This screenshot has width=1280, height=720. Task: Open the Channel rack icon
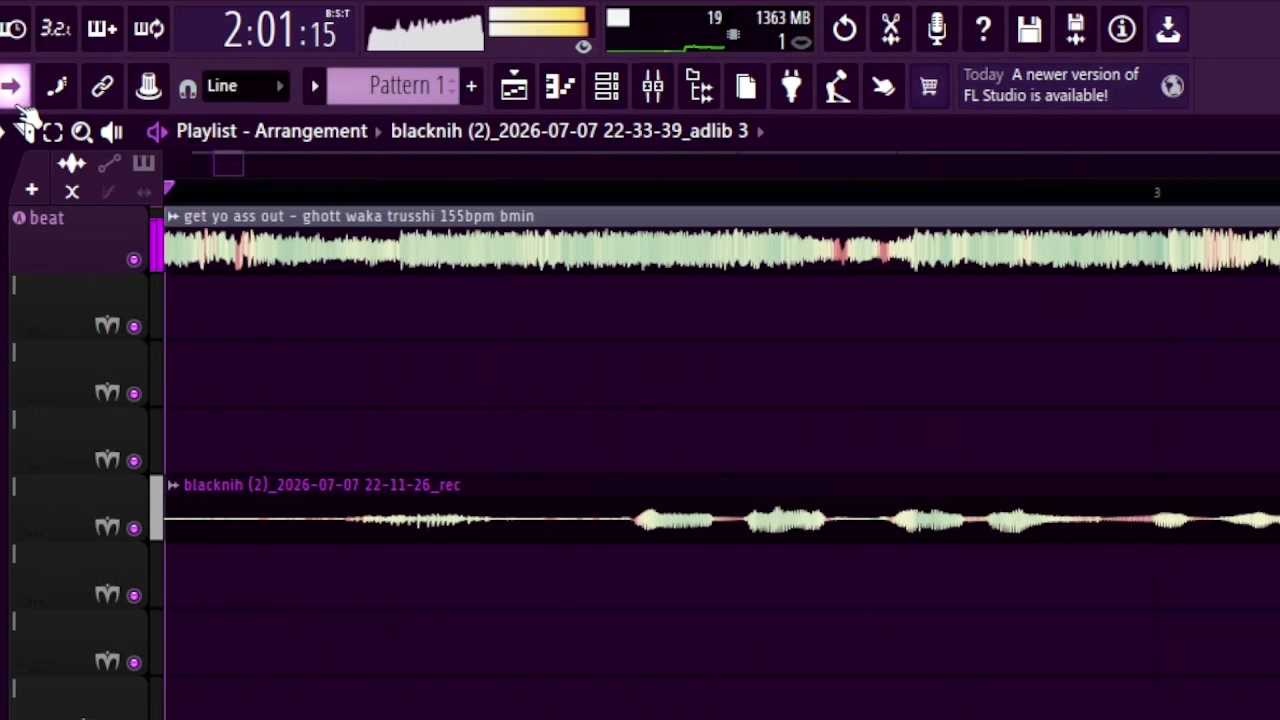pyautogui.click(x=606, y=87)
